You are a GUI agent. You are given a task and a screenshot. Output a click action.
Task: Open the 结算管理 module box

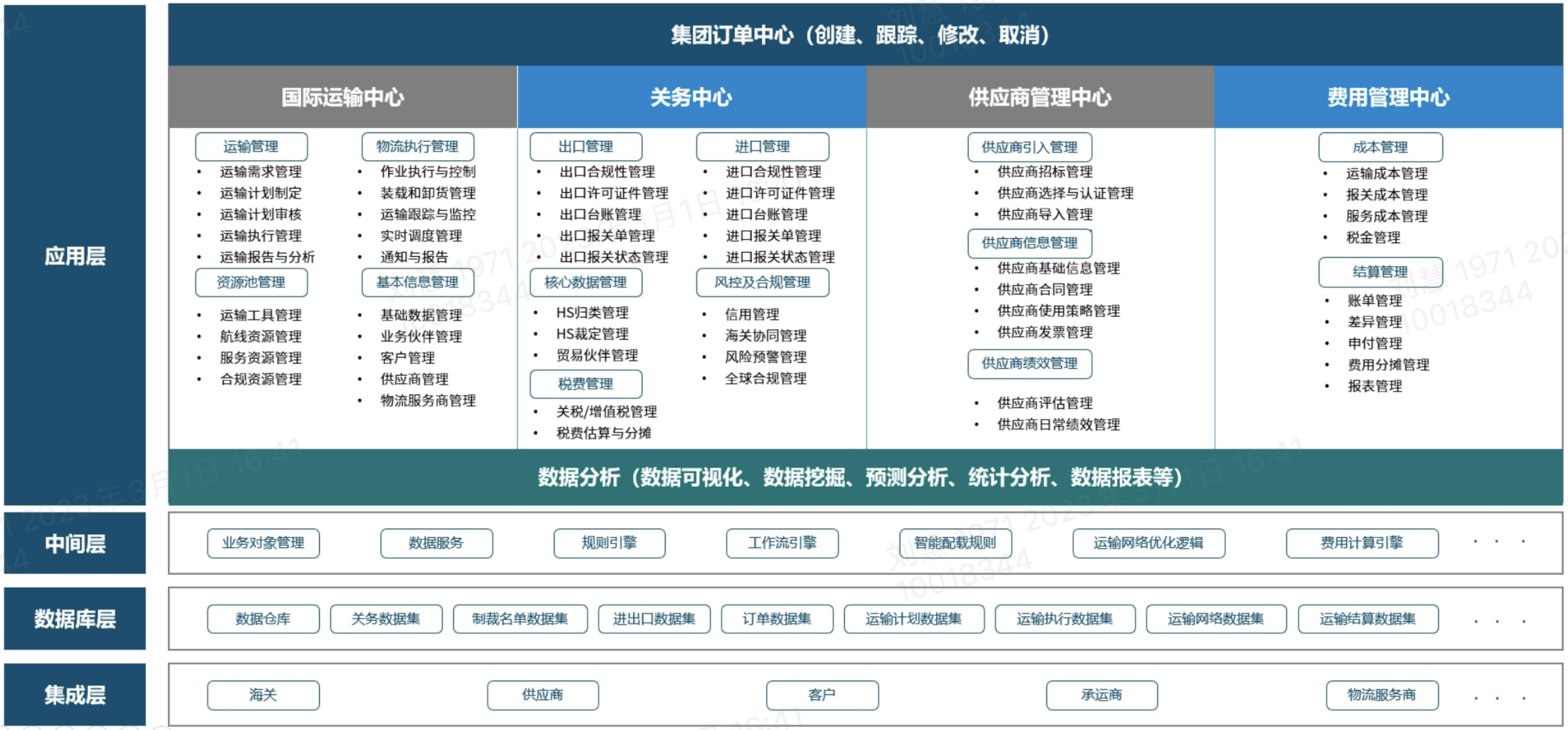point(1381,272)
